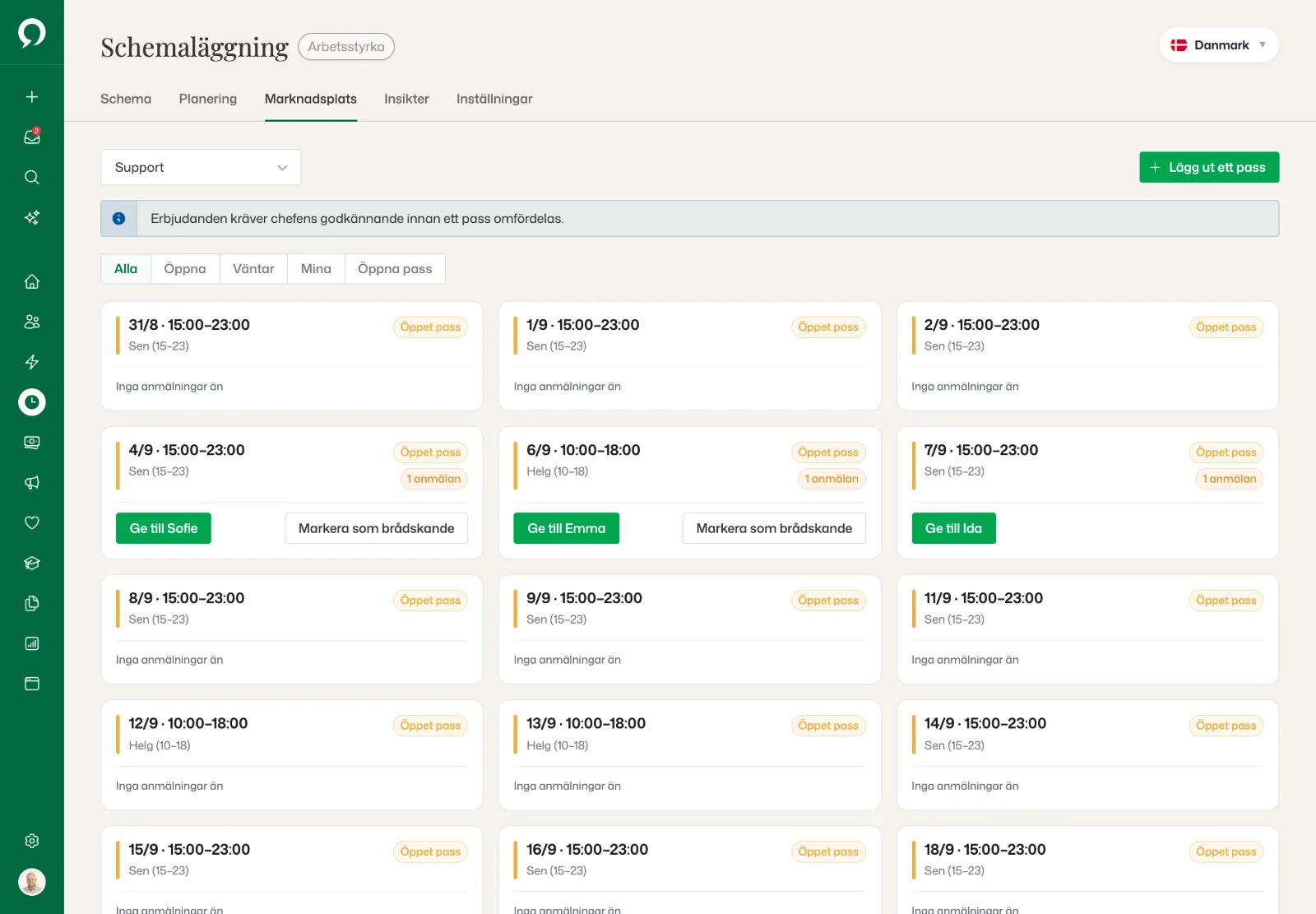This screenshot has width=1316, height=914.
Task: Open the AI sparkles icon
Action: 32,217
